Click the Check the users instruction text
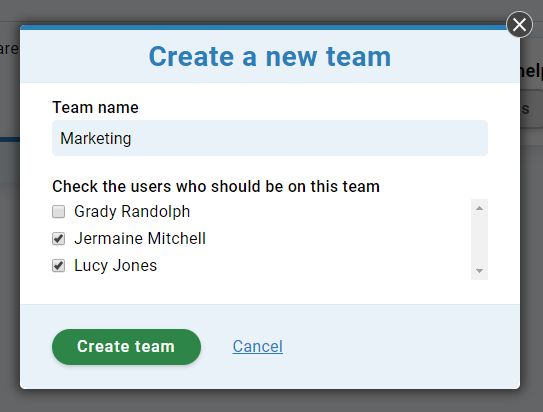 [216, 186]
